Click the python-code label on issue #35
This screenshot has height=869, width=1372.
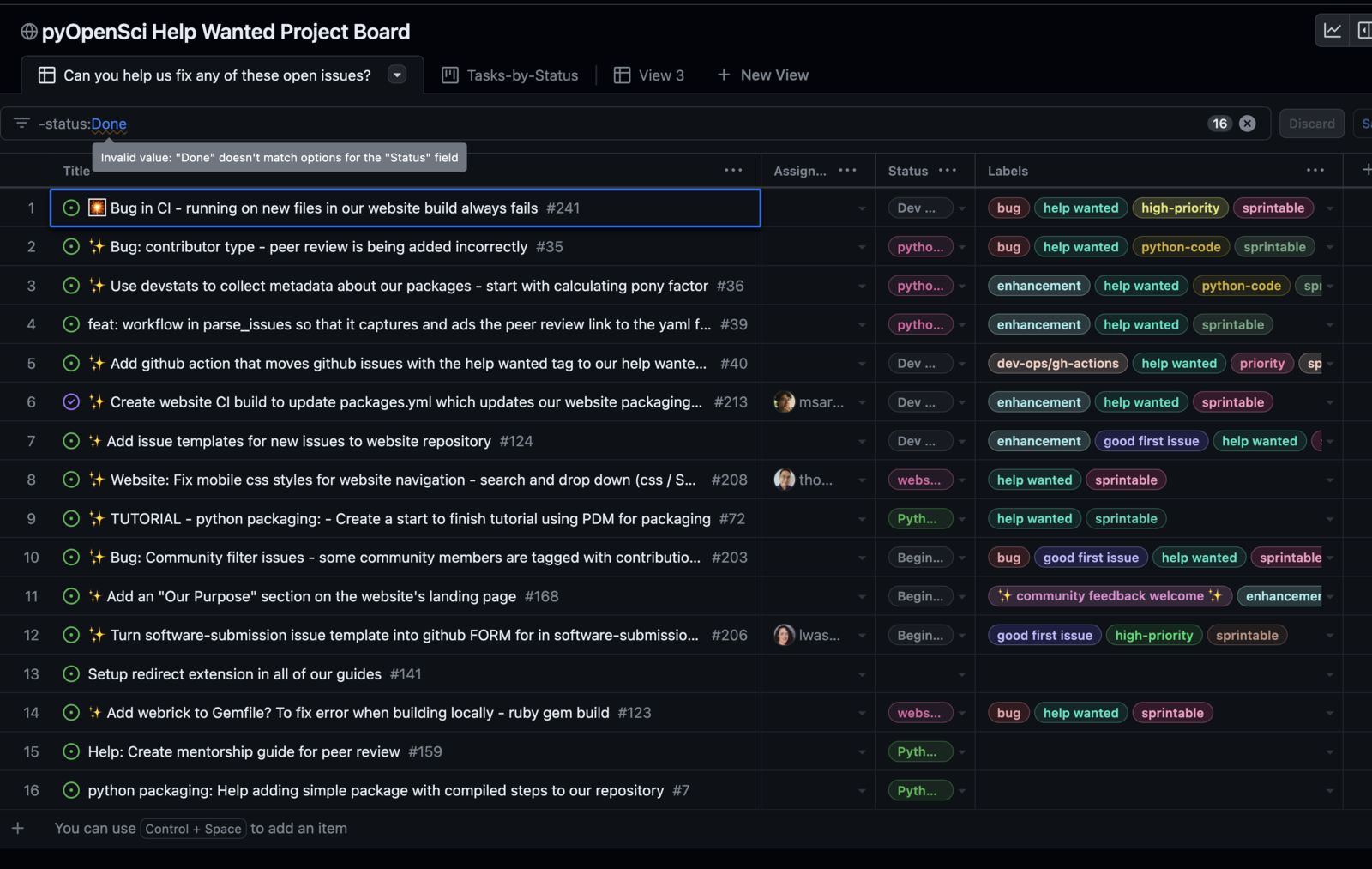[x=1181, y=247]
